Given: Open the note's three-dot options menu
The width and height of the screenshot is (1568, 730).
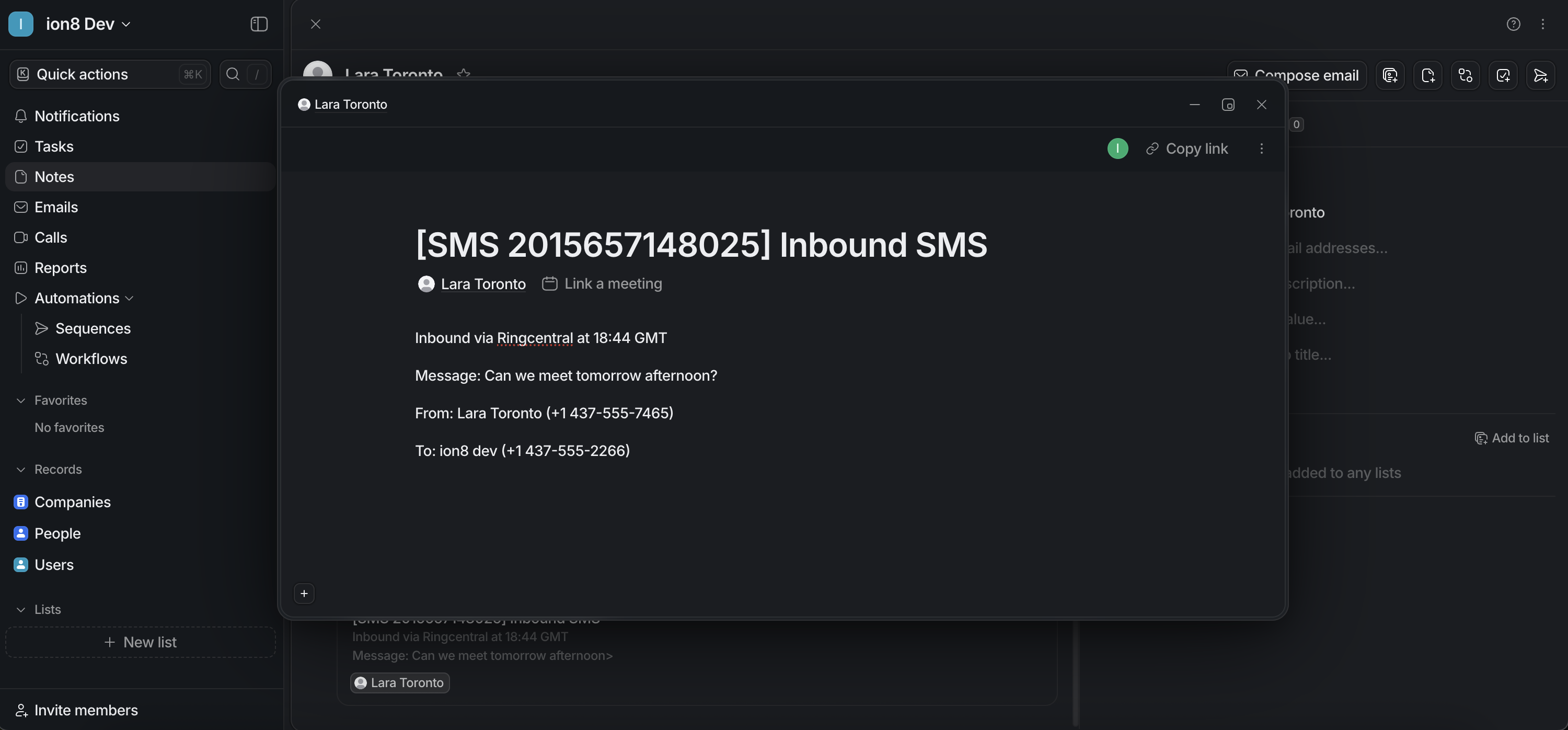Looking at the screenshot, I should (x=1261, y=149).
